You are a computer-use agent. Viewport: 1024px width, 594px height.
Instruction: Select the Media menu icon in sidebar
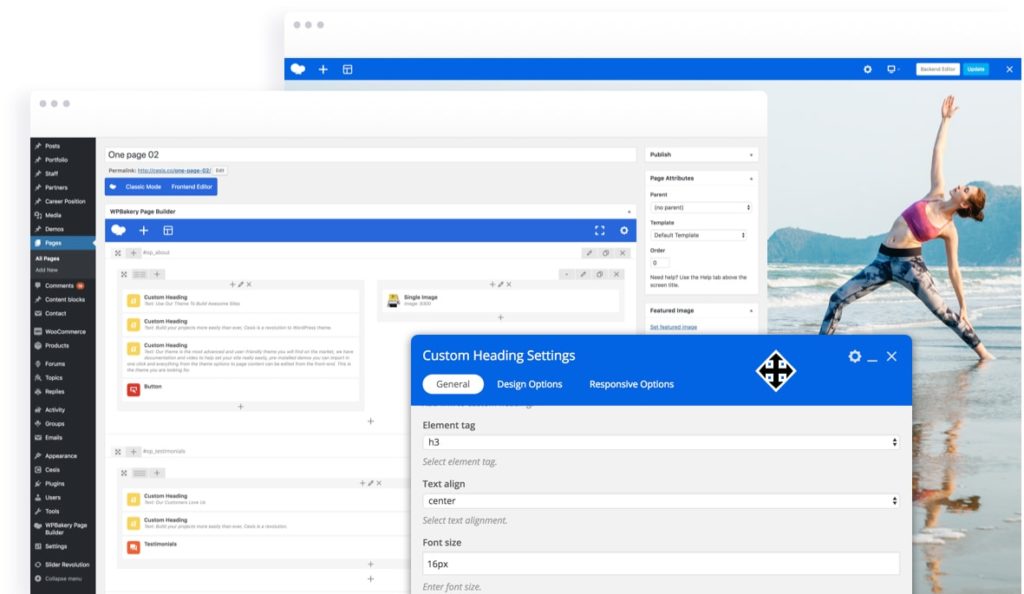point(37,215)
